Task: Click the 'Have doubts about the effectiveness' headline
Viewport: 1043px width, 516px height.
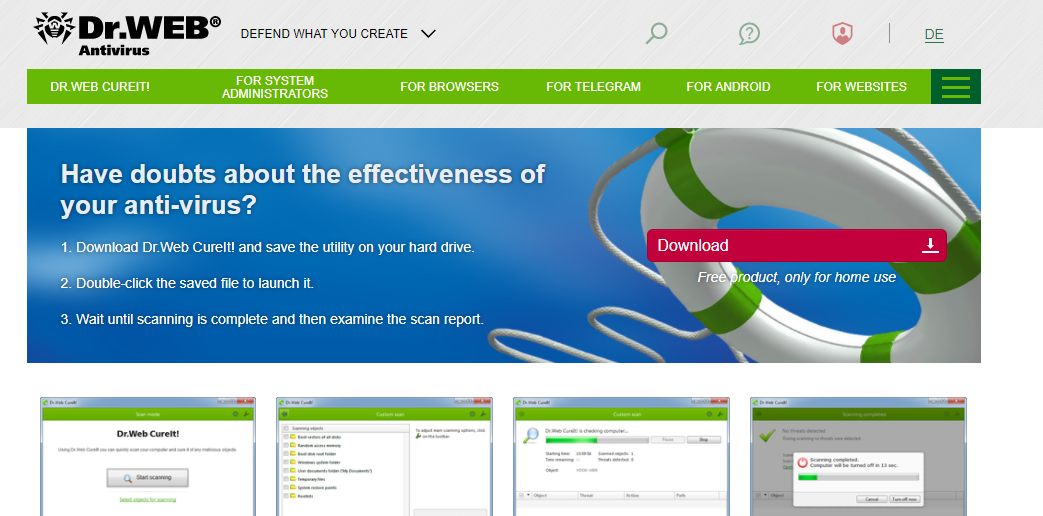Action: [303, 190]
